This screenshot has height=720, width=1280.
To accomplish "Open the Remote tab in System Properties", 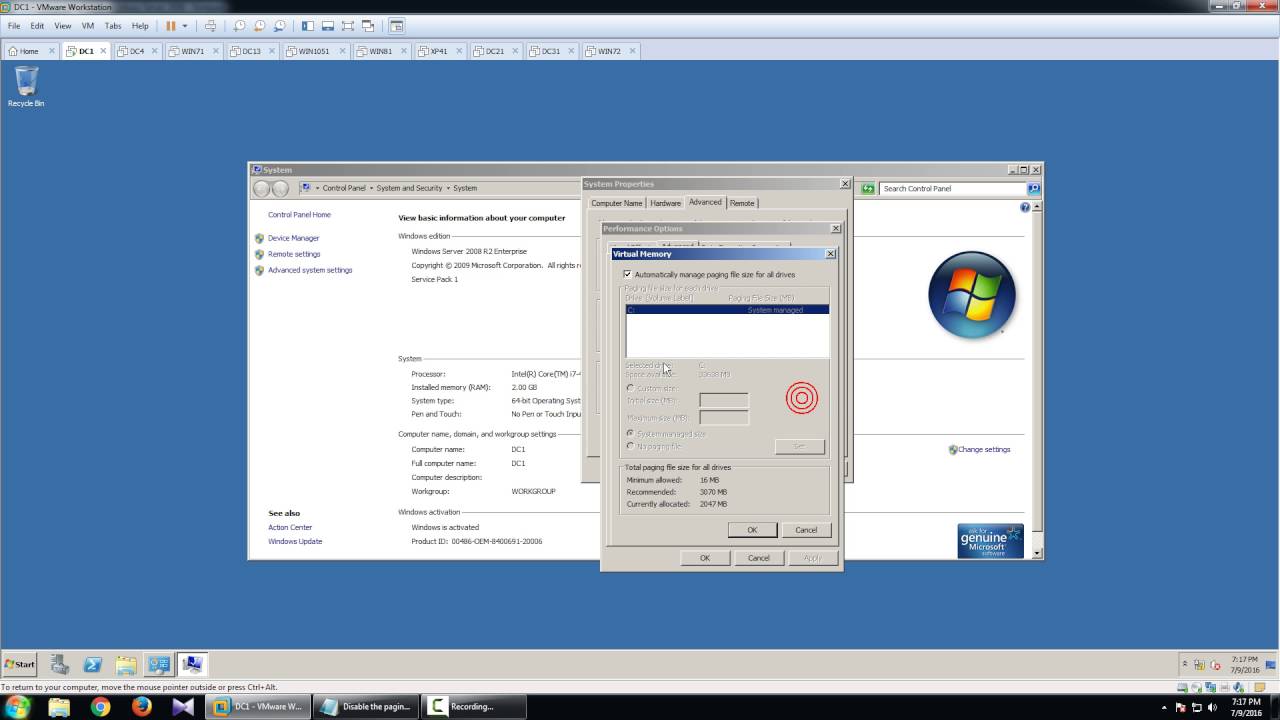I will tap(742, 203).
